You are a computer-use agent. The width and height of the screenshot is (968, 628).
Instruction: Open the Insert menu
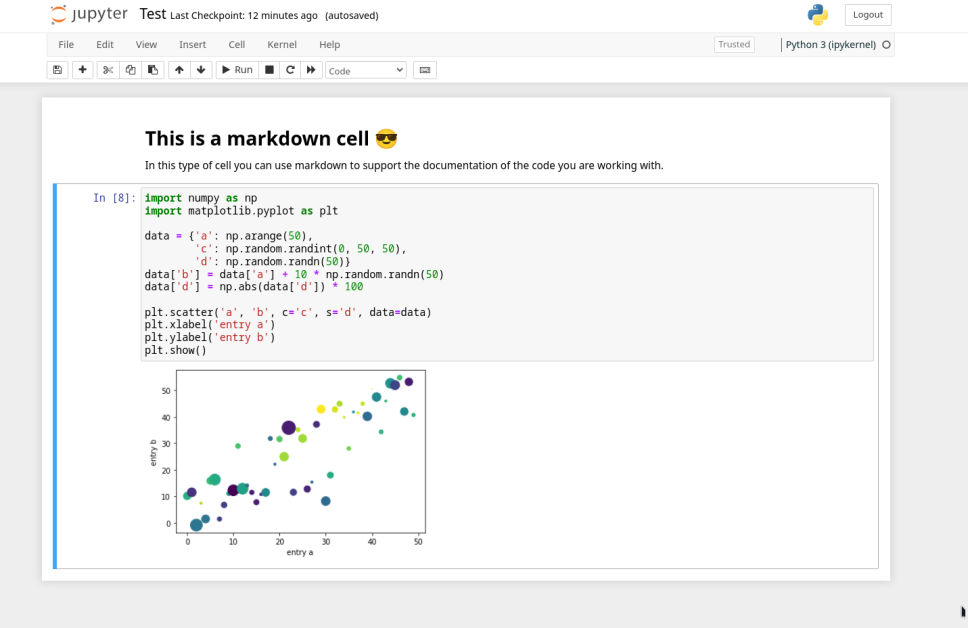[x=193, y=44]
